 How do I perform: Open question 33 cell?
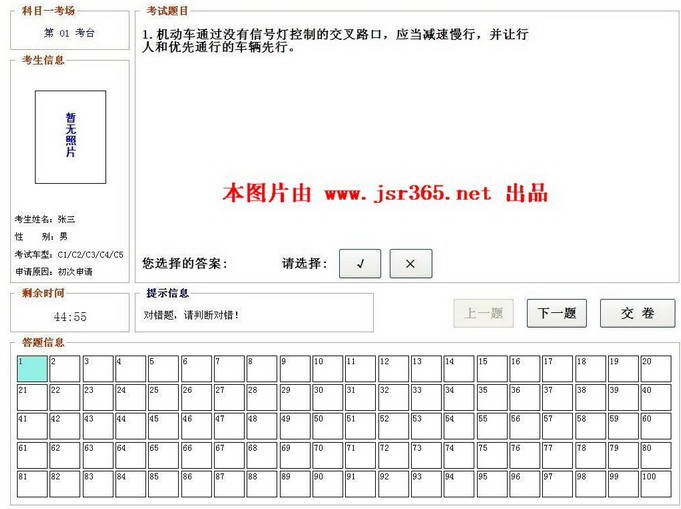(426, 397)
